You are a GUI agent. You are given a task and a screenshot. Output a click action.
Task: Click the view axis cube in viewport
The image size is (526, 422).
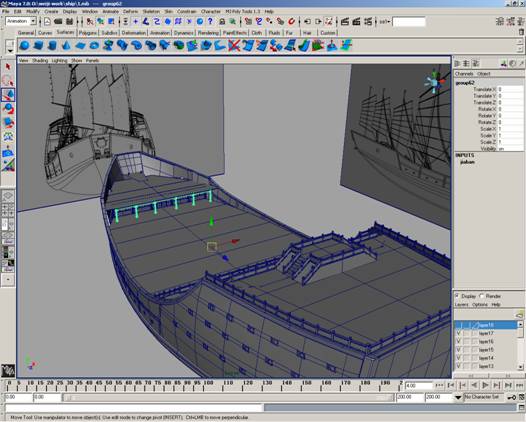(x=435, y=82)
